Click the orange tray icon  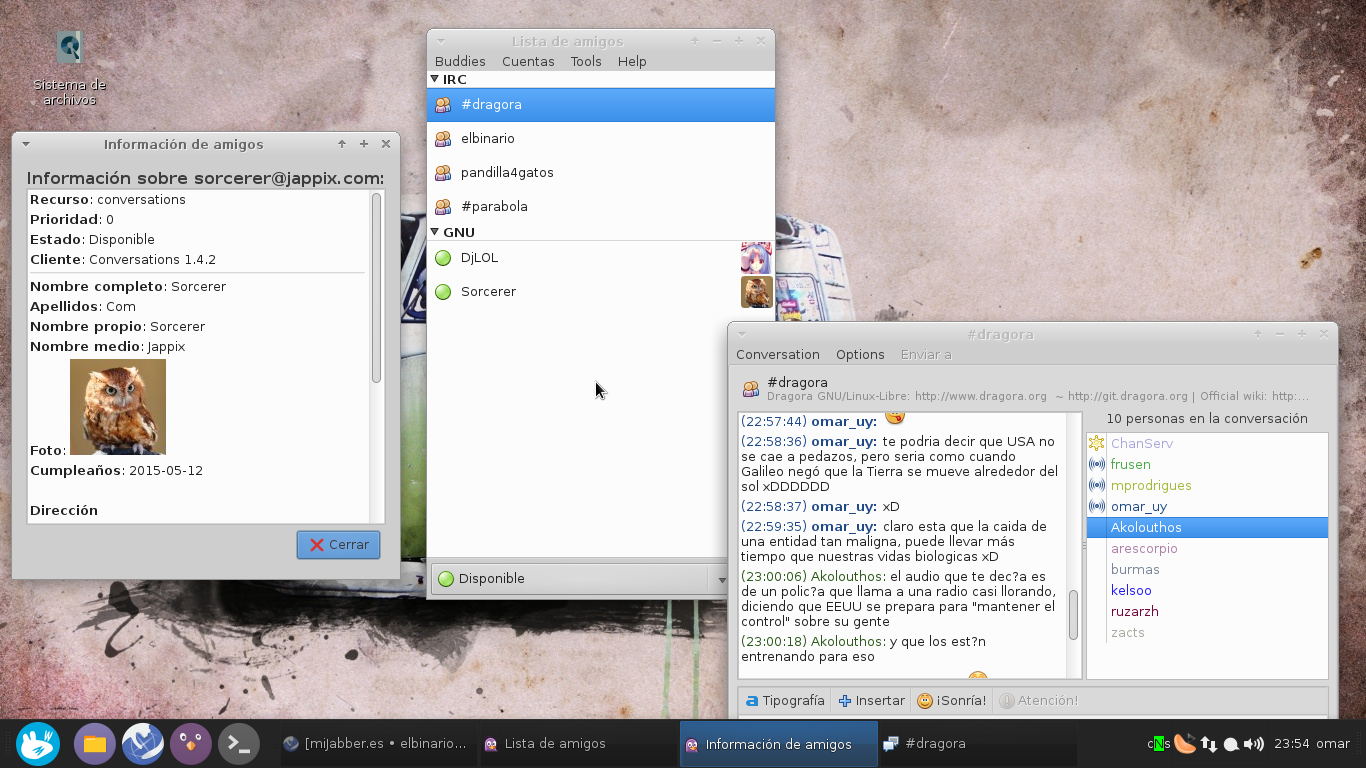tap(1184, 744)
